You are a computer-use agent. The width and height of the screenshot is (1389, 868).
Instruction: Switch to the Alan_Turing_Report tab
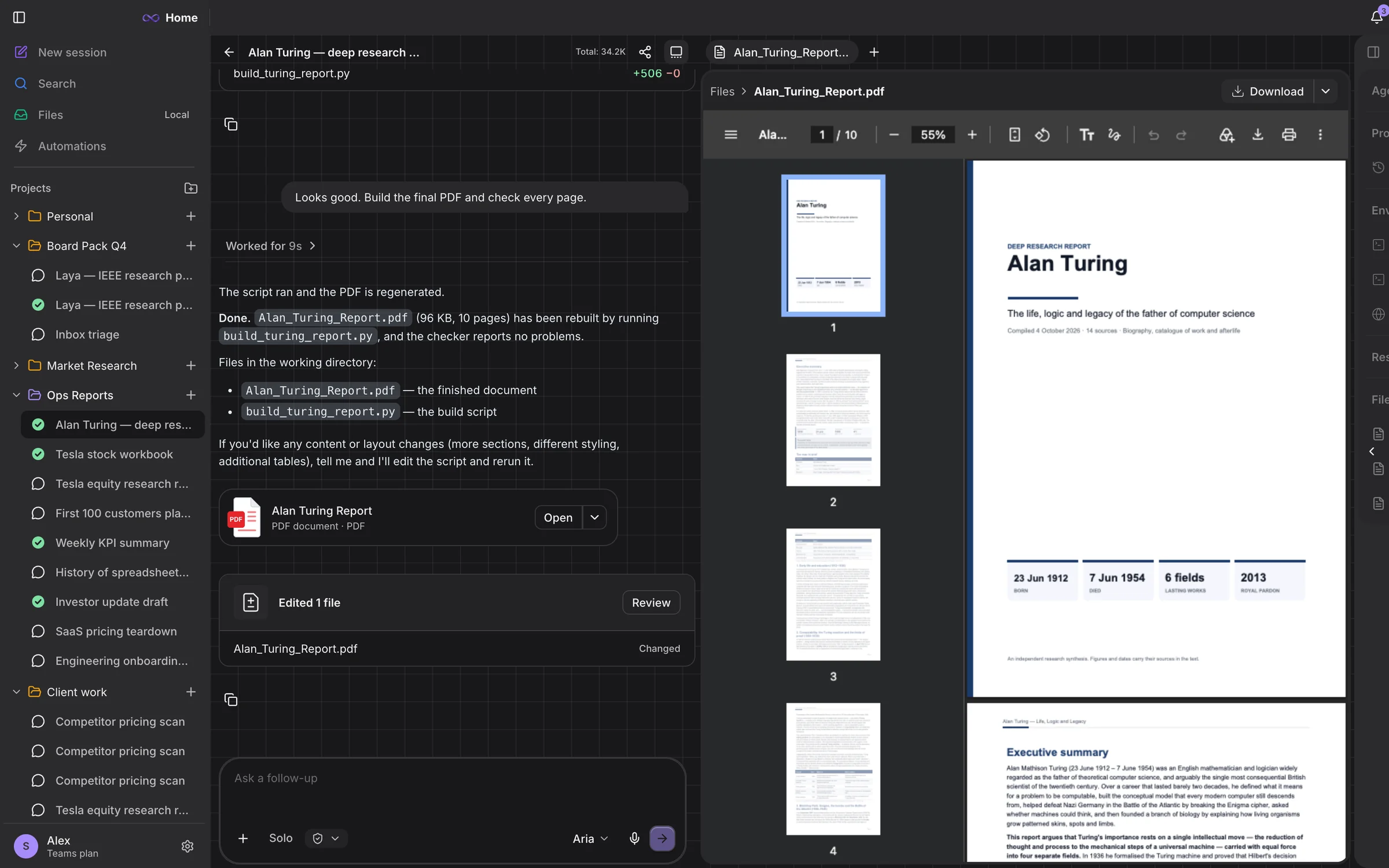tap(782, 52)
